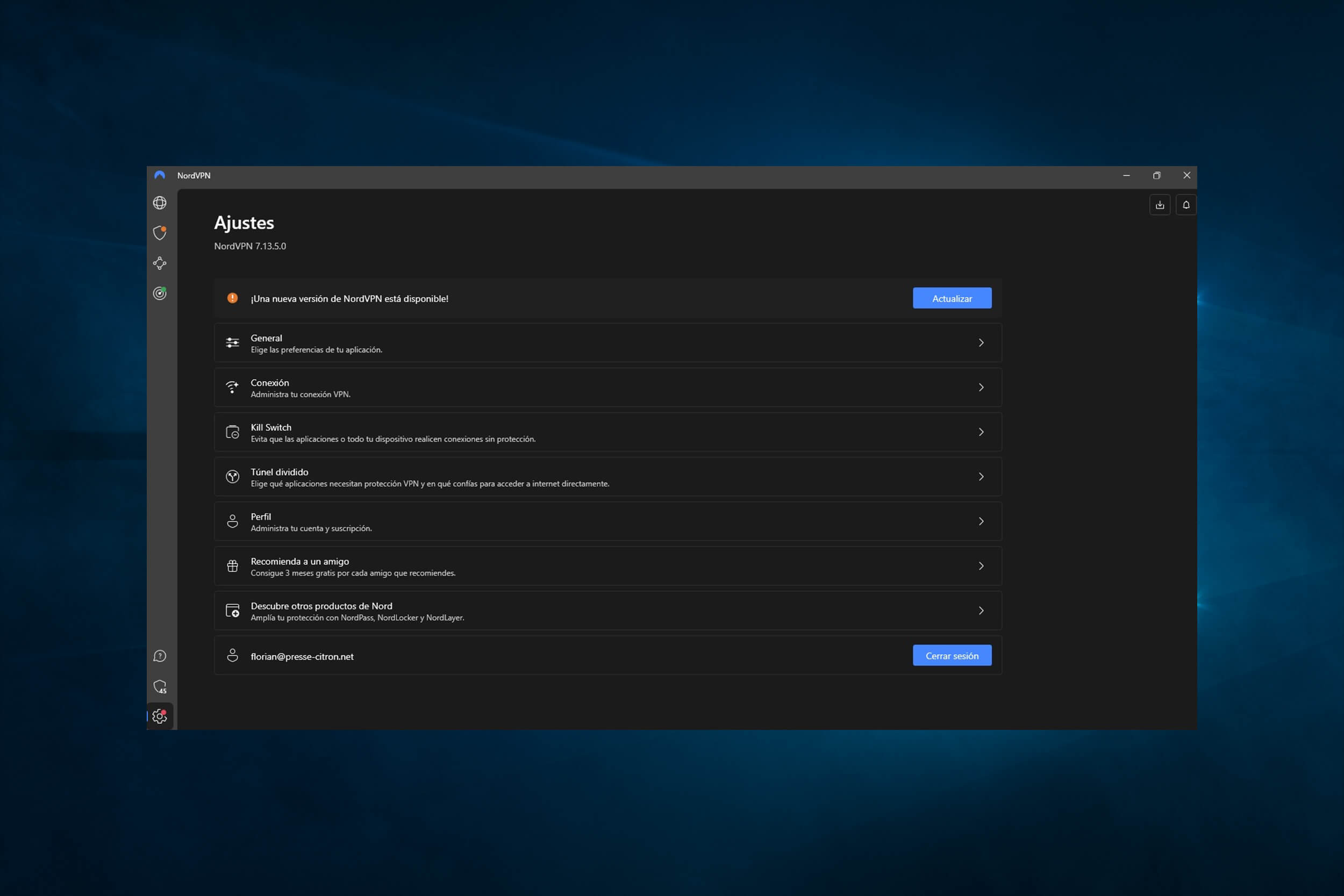Open Conexión settings section
The image size is (1344, 896).
[608, 388]
